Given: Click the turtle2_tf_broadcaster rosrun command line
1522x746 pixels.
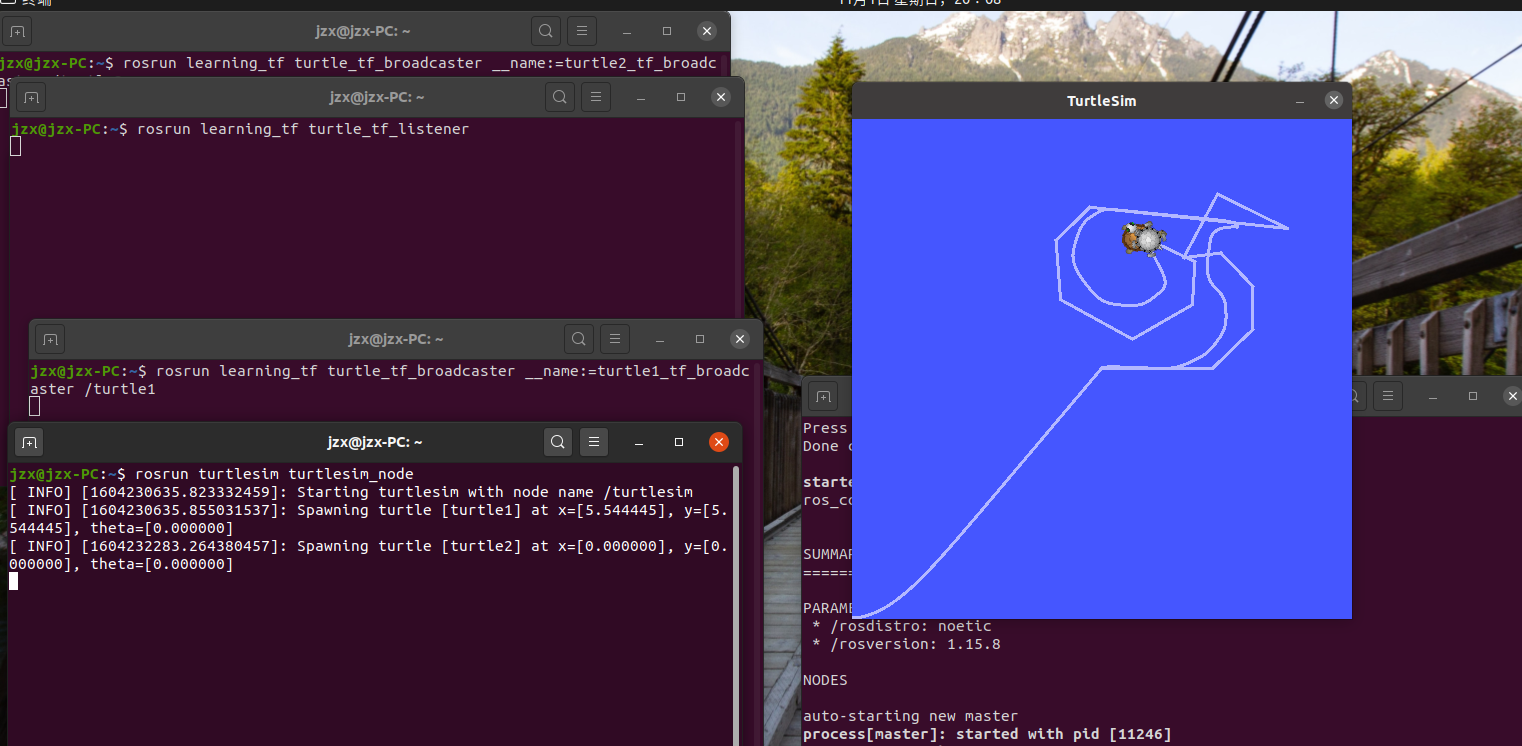Looking at the screenshot, I should [358, 63].
